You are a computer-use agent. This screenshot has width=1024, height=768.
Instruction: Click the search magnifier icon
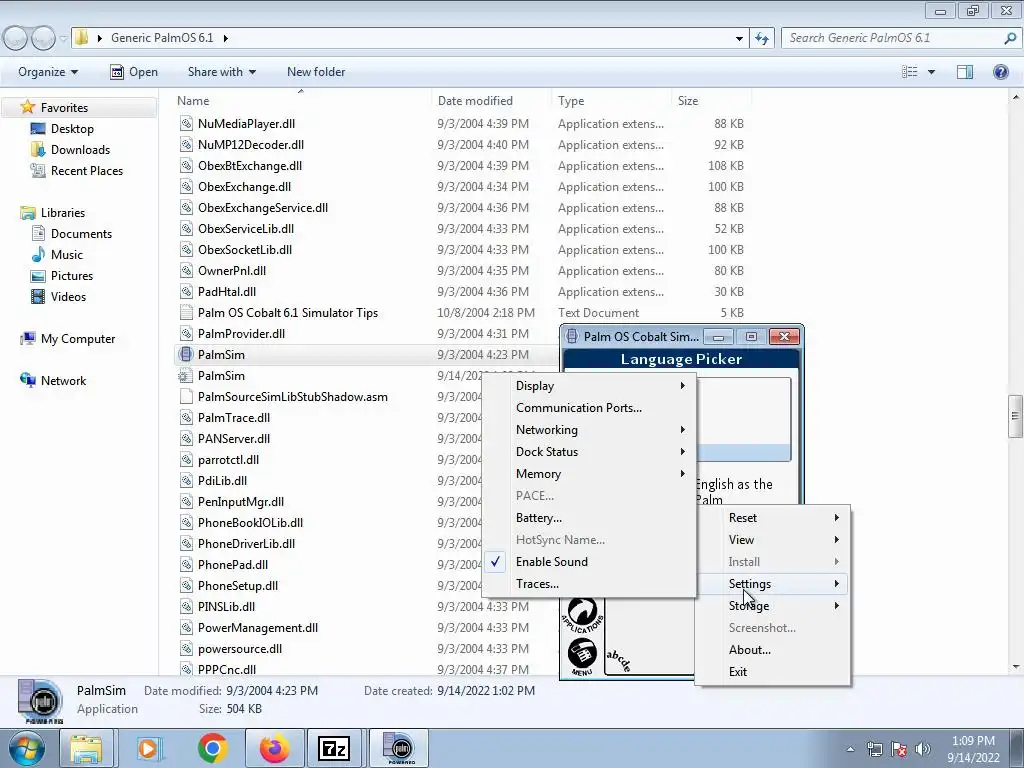pyautogui.click(x=1010, y=38)
